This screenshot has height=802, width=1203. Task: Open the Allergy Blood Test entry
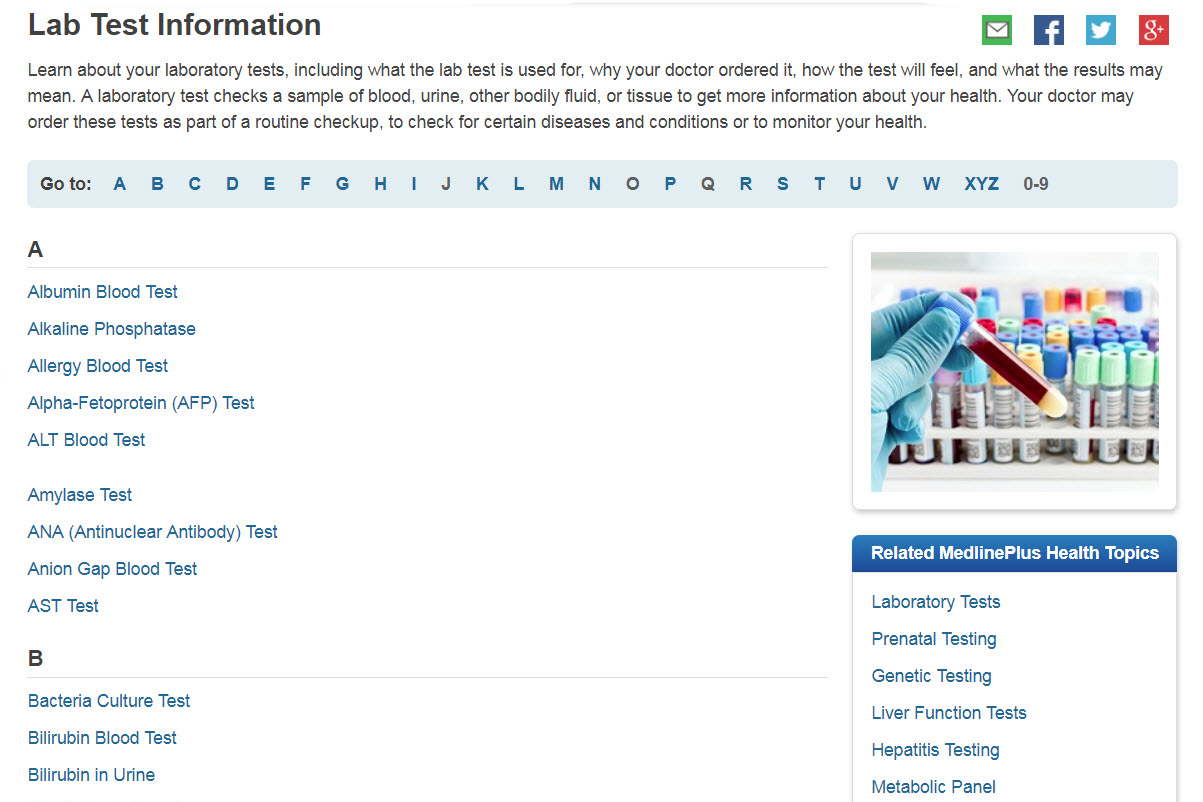click(x=97, y=366)
